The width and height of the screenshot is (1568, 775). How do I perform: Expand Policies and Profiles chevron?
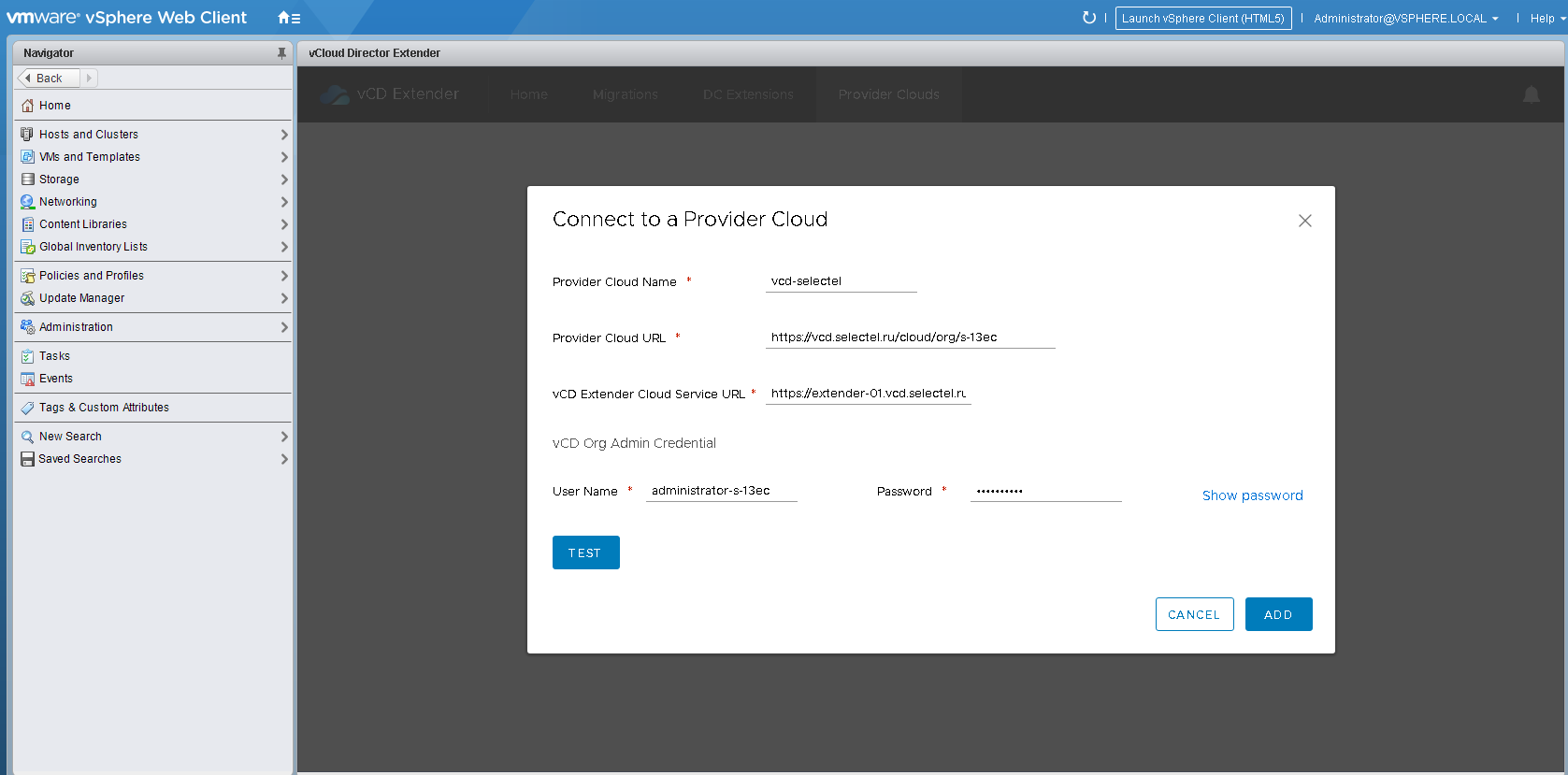(x=284, y=276)
